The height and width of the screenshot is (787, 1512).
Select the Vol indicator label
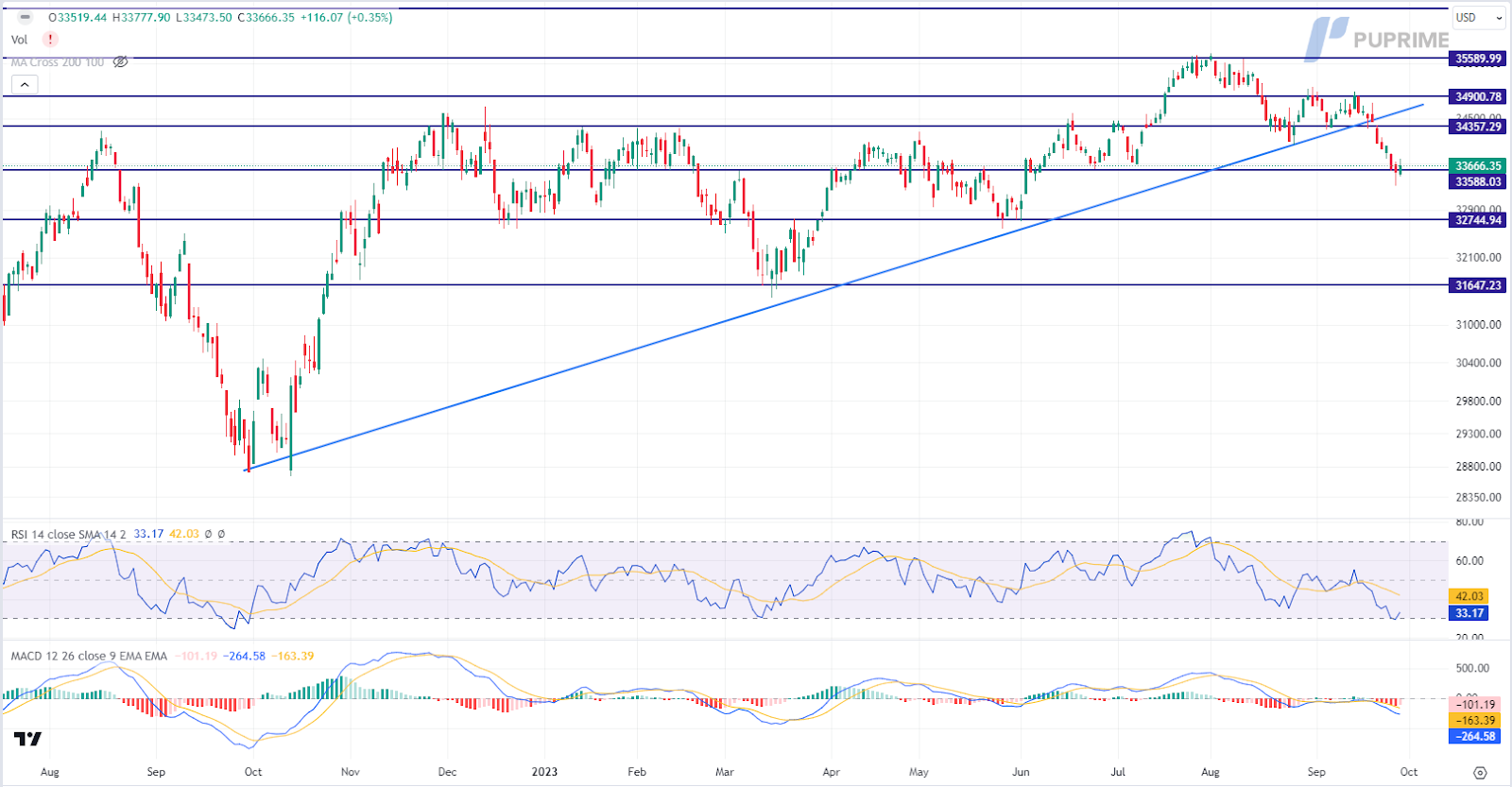pos(19,40)
